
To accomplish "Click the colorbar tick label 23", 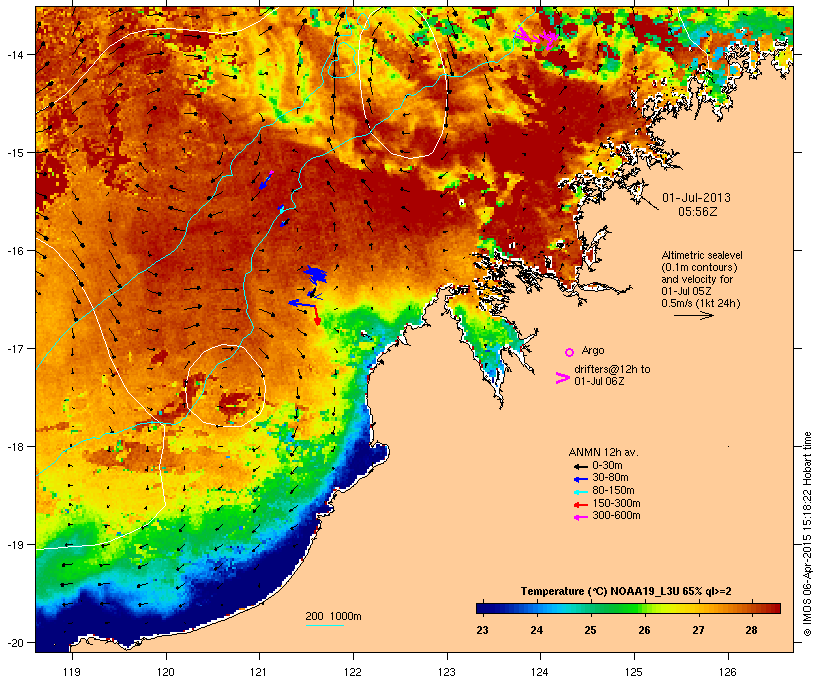I will click(482, 630).
